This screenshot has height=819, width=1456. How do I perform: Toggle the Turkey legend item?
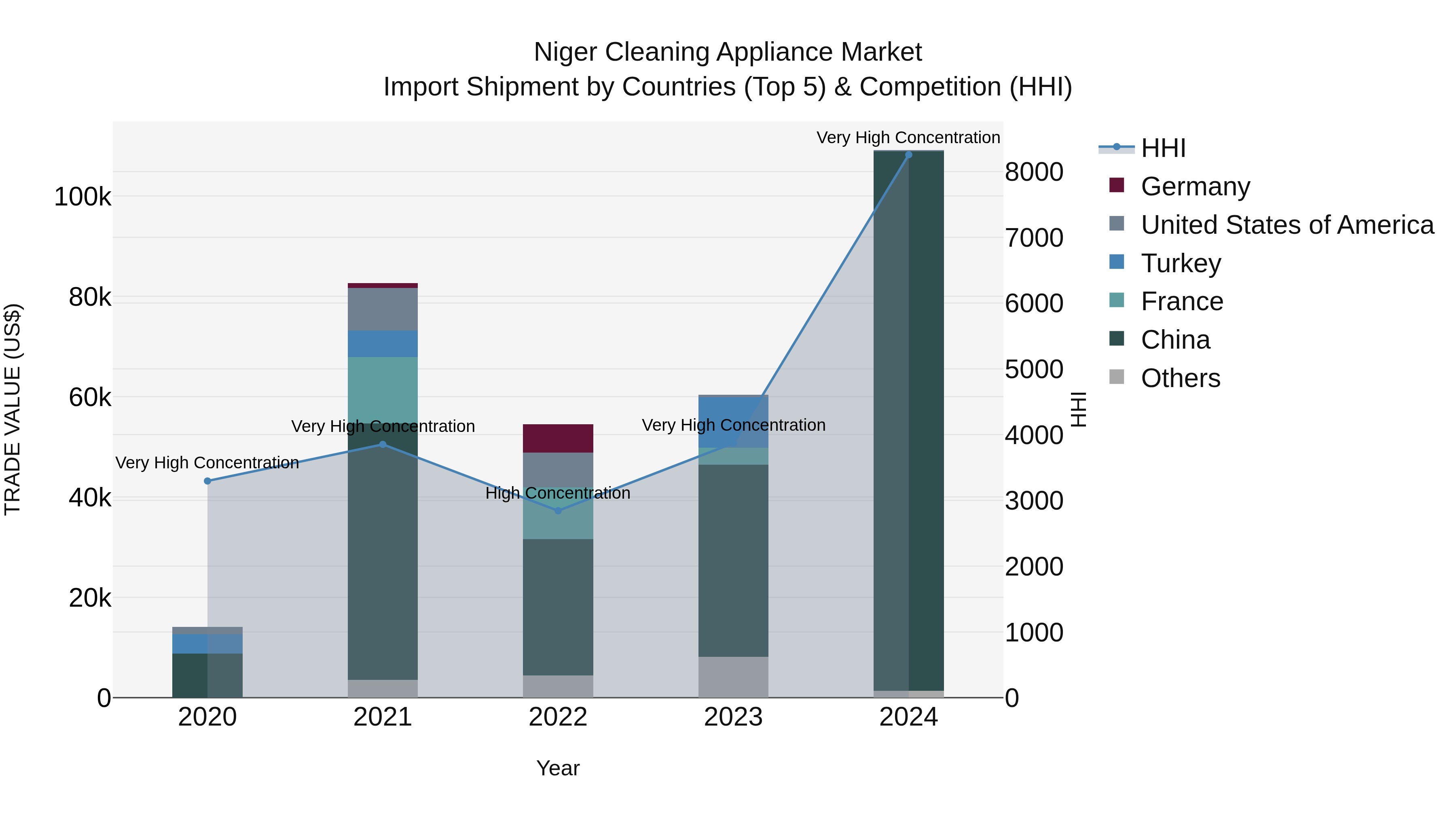click(x=1165, y=263)
